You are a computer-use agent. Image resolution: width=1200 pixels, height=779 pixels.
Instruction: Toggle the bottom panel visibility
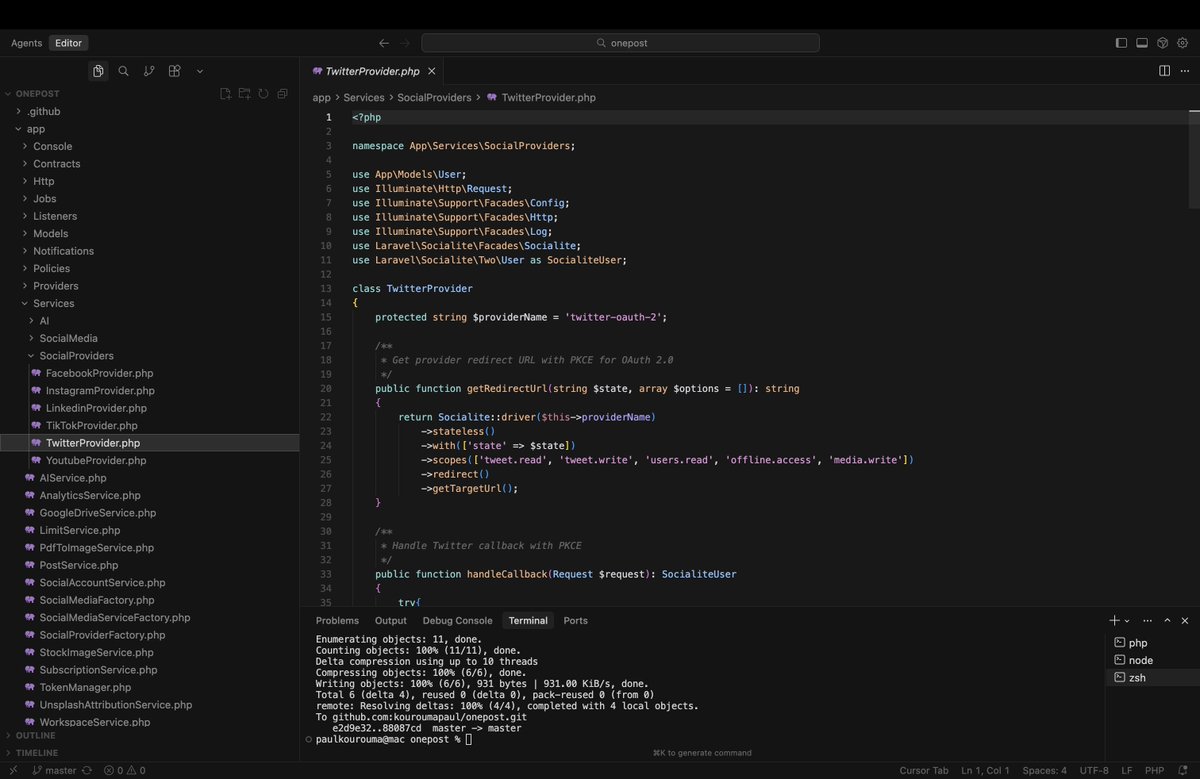tap(1142, 43)
